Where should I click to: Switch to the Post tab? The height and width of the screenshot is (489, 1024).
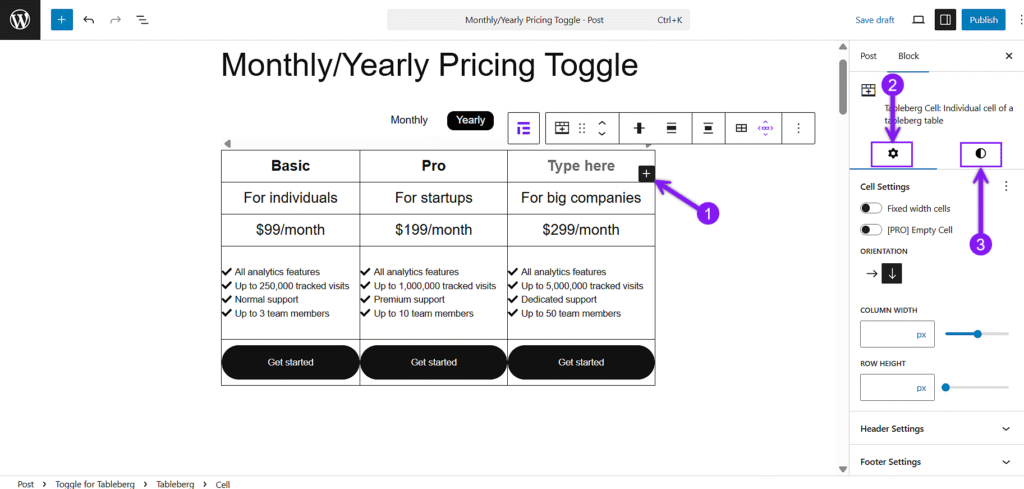coord(868,56)
